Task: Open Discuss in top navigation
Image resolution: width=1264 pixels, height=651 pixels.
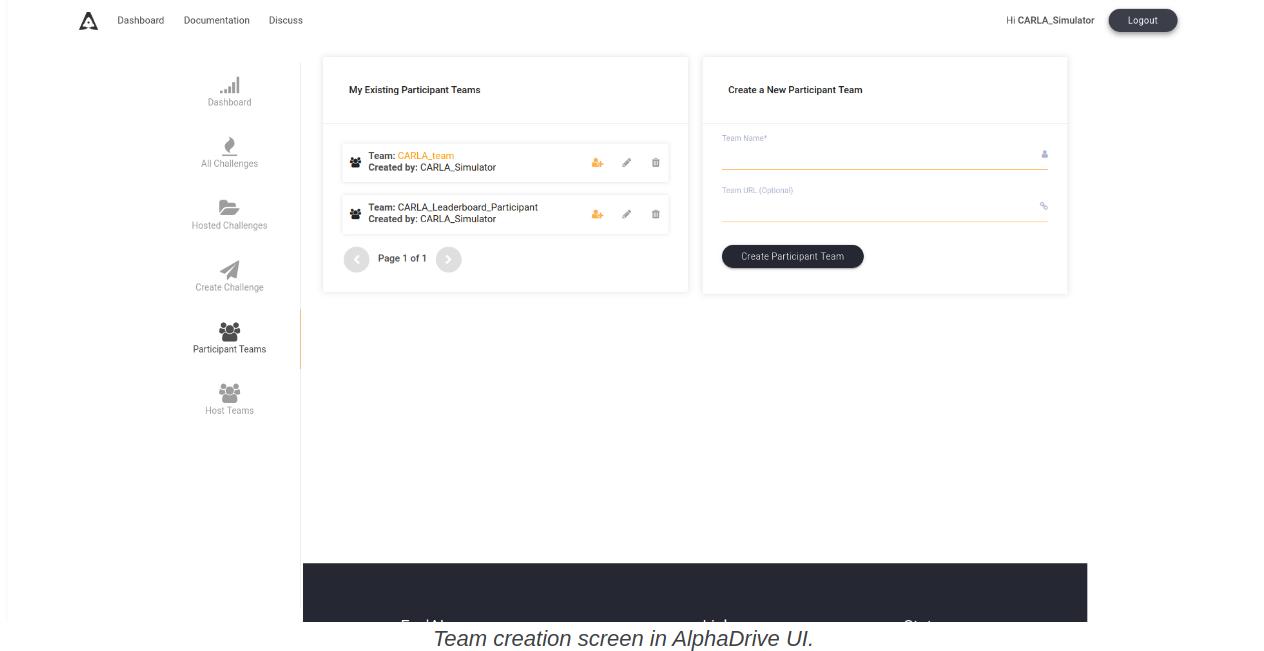Action: click(285, 21)
